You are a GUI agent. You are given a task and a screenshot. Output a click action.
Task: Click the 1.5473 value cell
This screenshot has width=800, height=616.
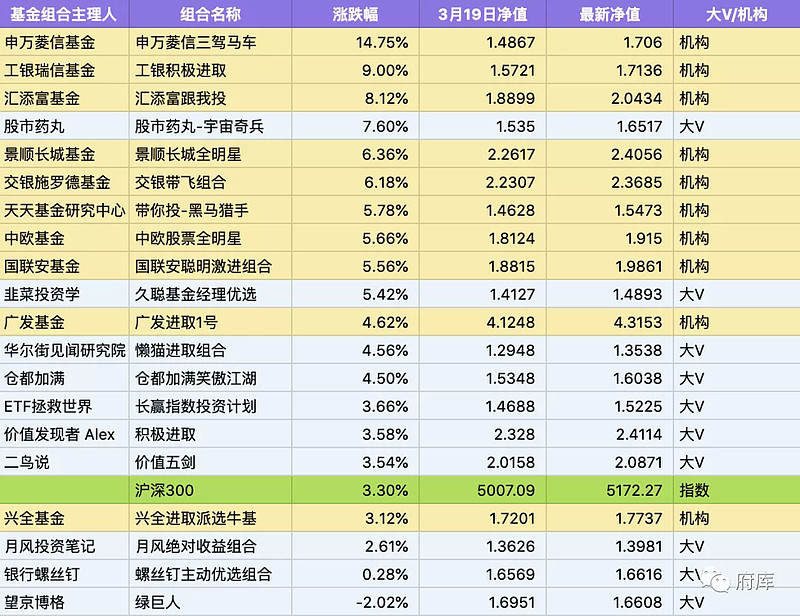(x=610, y=210)
